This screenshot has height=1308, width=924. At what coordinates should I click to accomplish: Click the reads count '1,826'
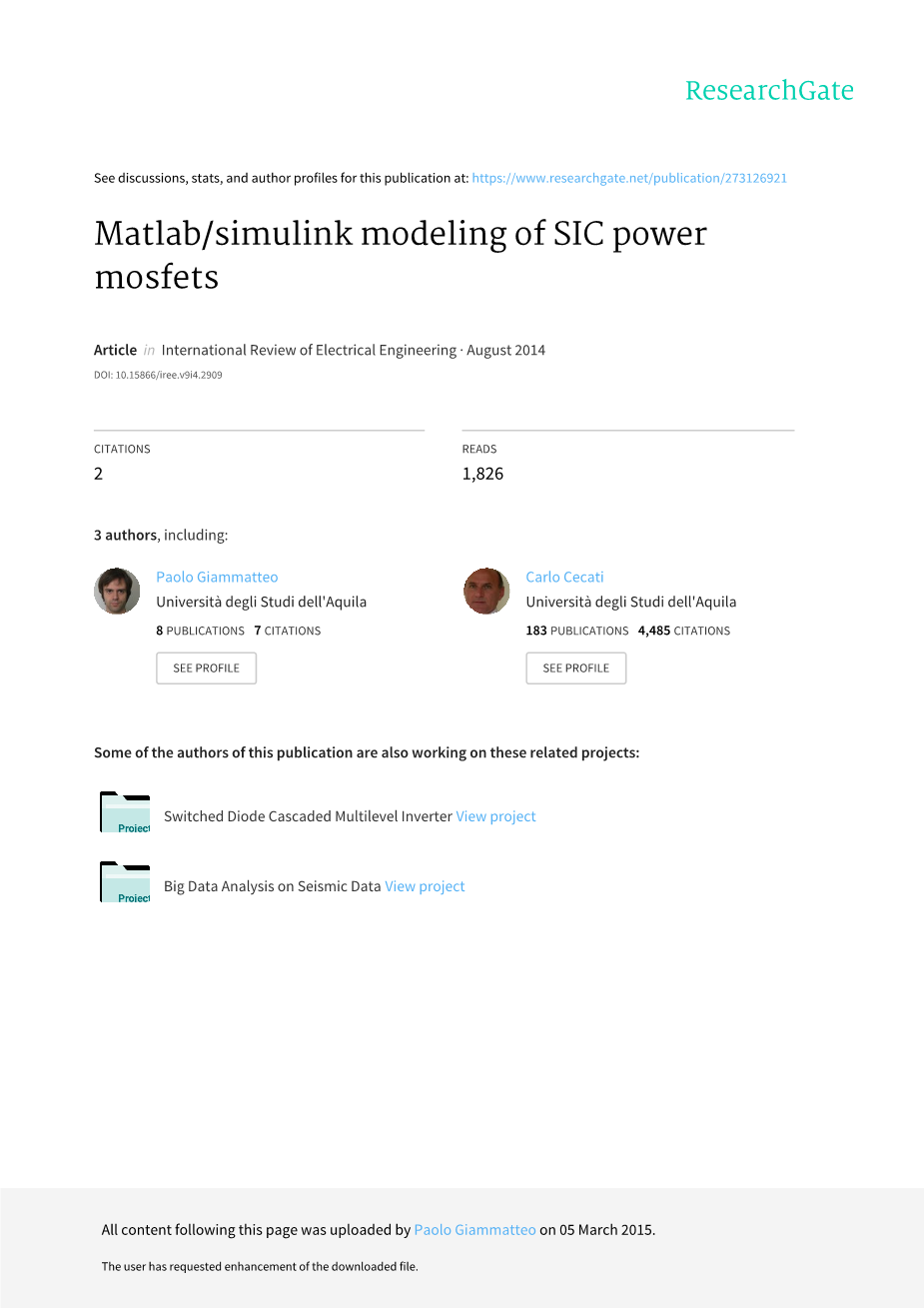coord(482,474)
